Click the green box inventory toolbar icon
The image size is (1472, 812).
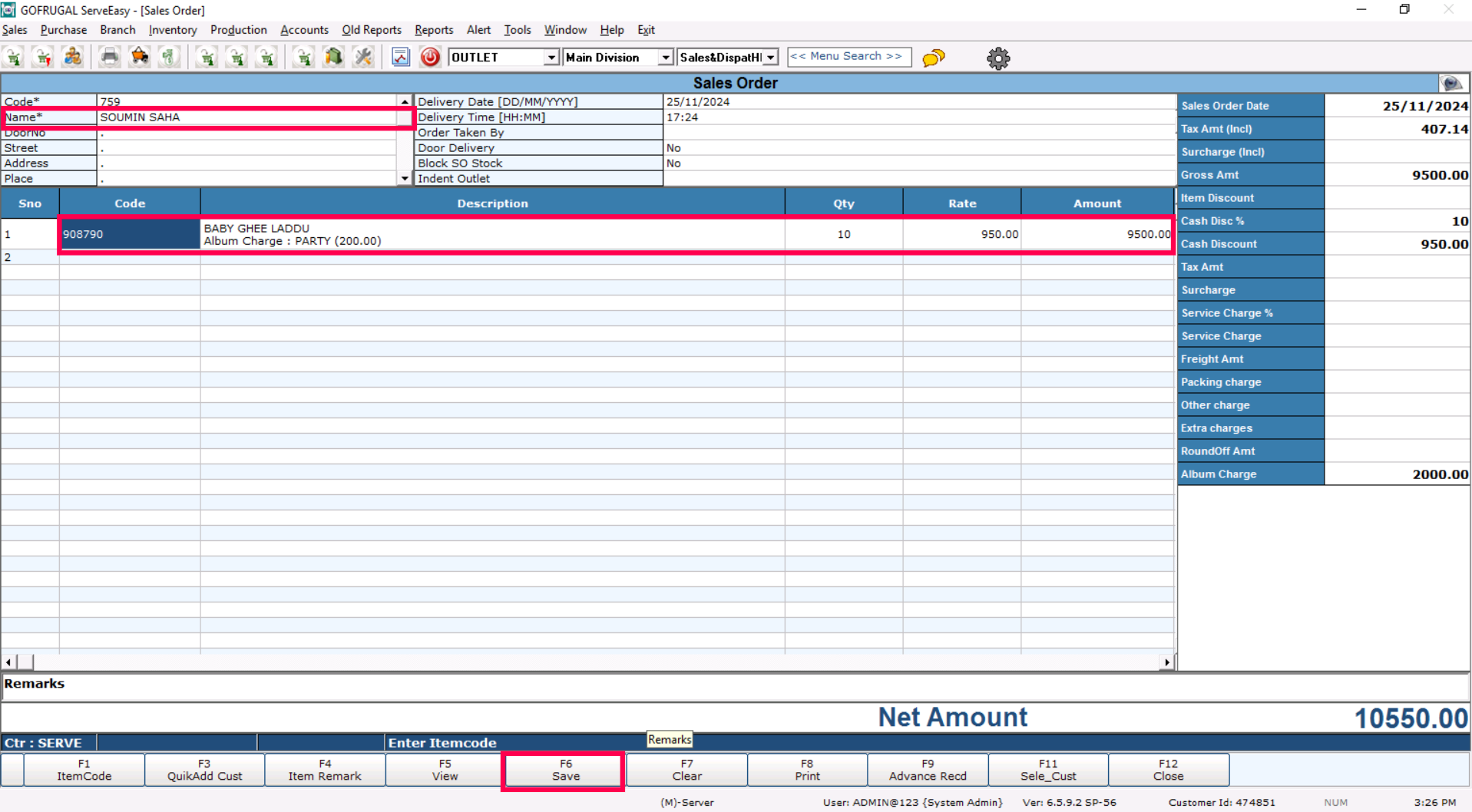click(x=333, y=58)
